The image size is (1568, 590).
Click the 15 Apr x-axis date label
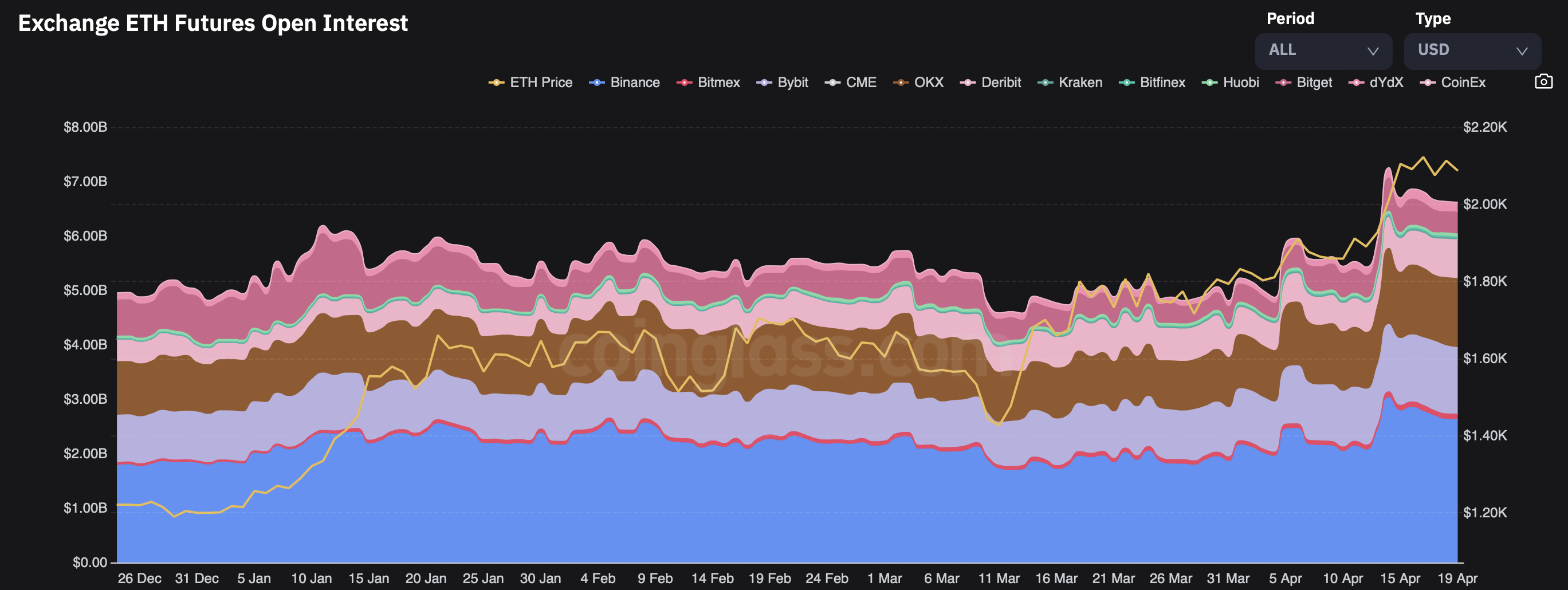click(x=1400, y=579)
